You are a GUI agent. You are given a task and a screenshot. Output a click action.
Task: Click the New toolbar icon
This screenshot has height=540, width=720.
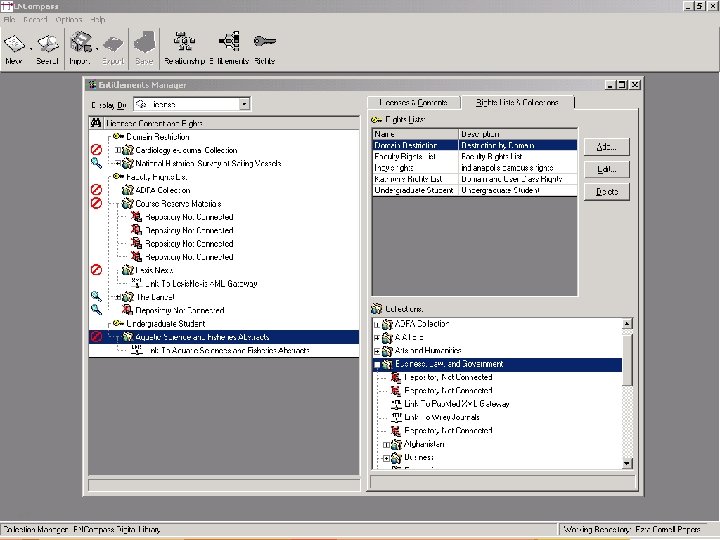coord(14,44)
